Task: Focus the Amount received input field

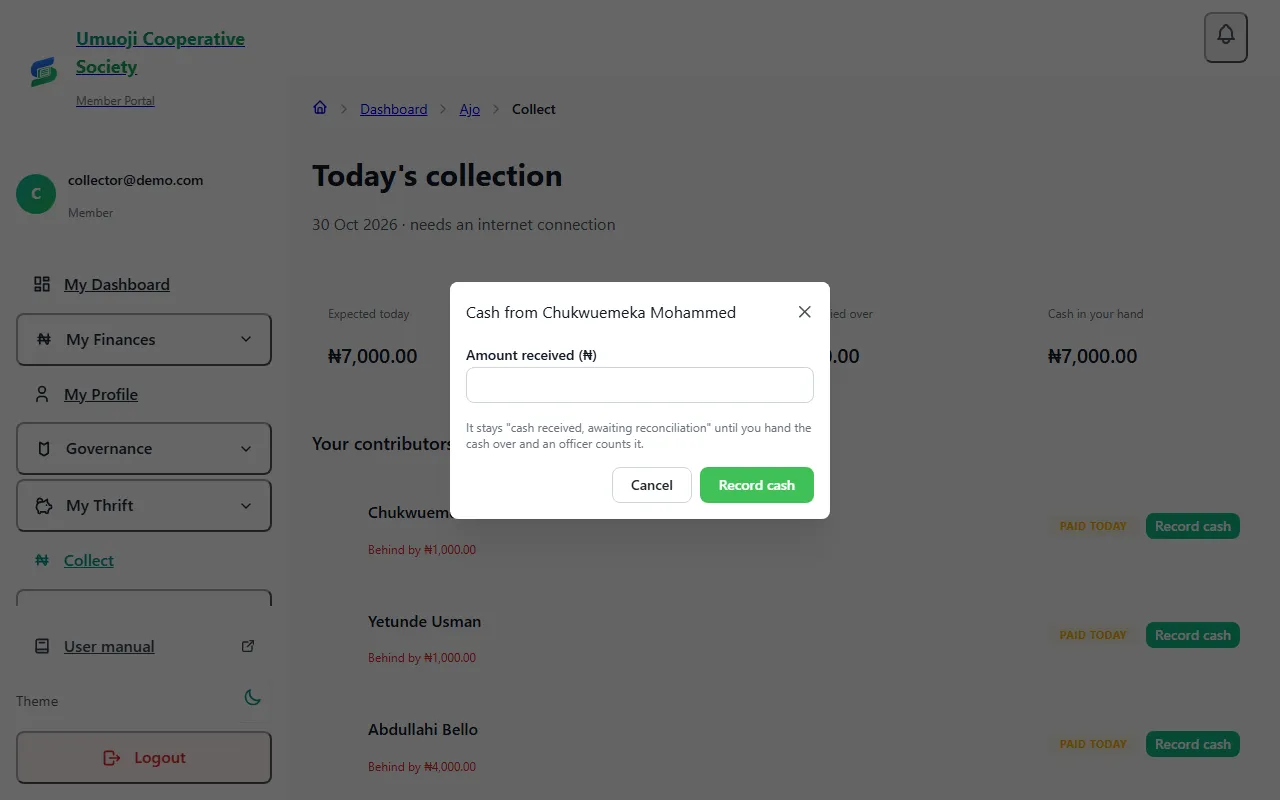Action: click(x=640, y=385)
